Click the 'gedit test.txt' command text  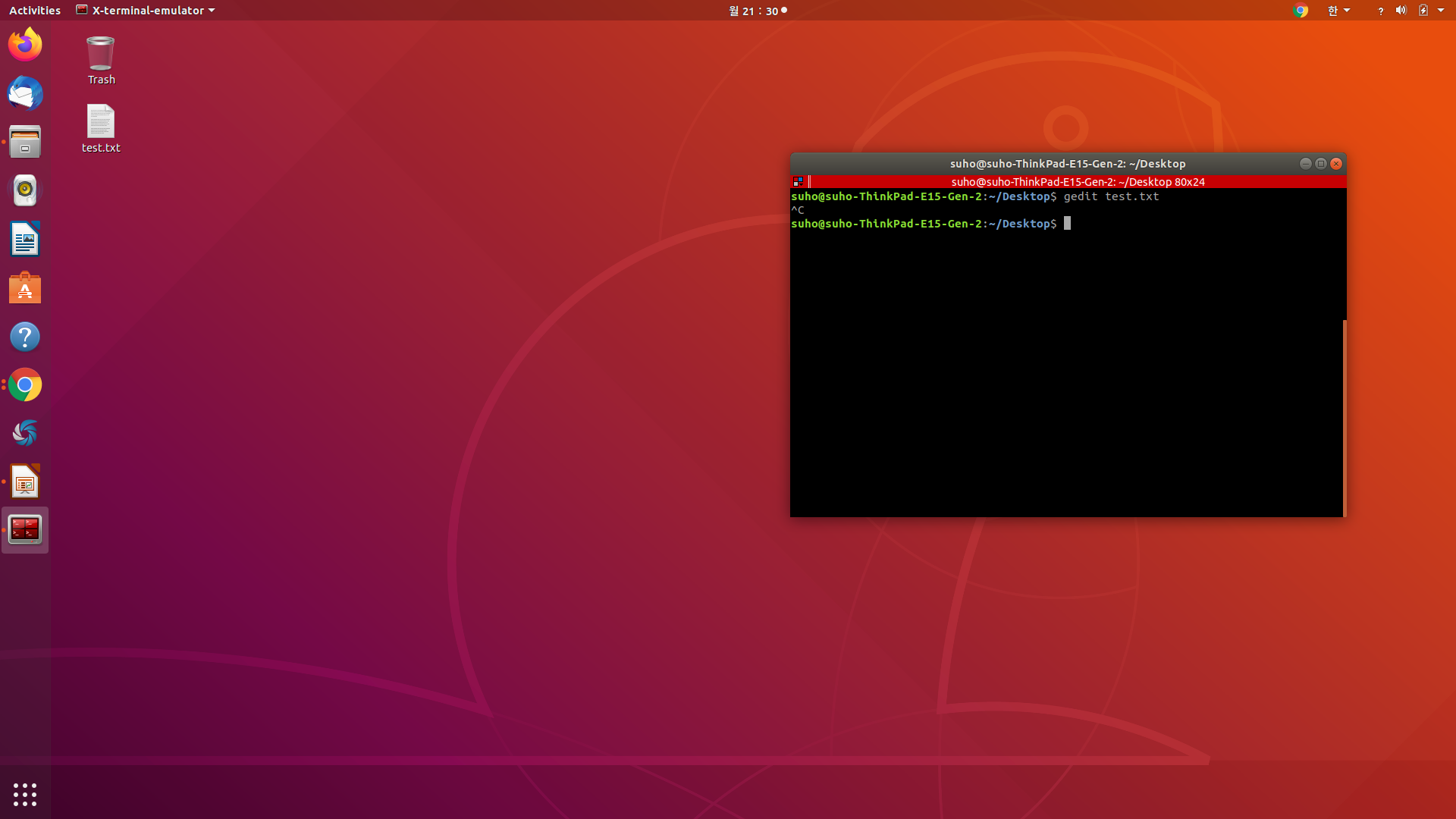point(1111,196)
